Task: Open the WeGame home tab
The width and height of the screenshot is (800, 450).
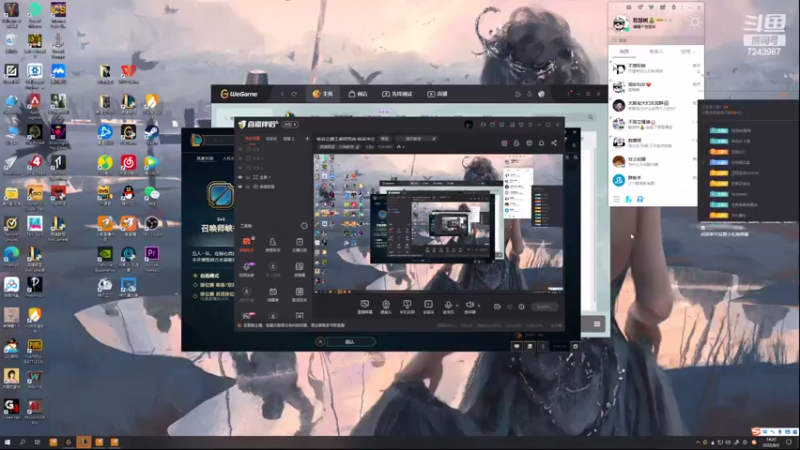Action: pos(322,94)
